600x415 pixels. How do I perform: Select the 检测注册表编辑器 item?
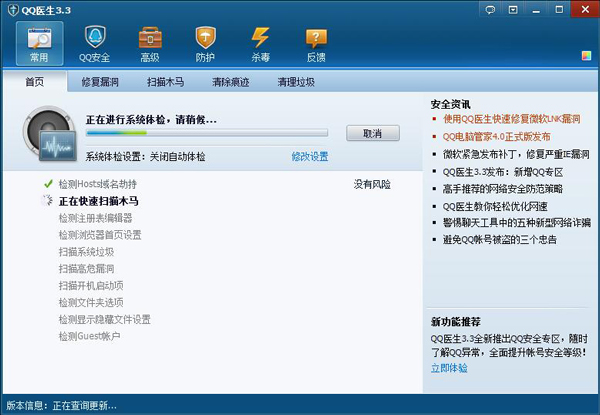95,218
